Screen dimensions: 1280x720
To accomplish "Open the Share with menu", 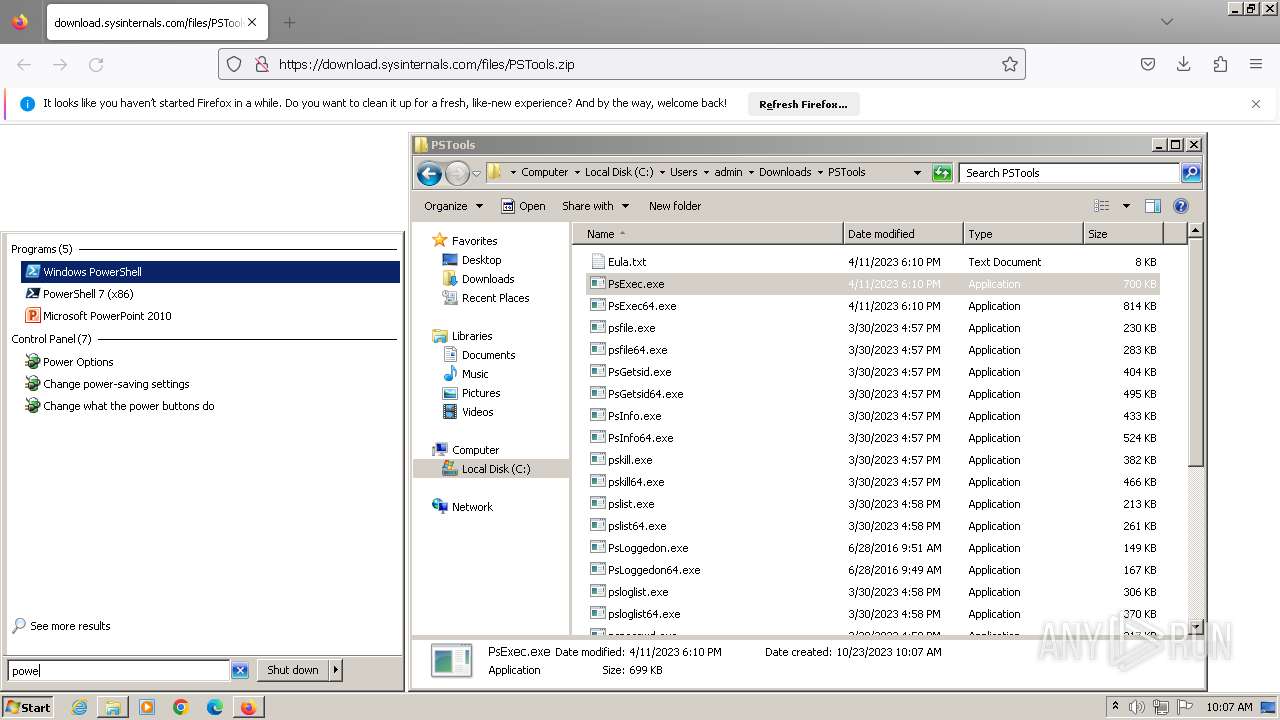I will (595, 206).
